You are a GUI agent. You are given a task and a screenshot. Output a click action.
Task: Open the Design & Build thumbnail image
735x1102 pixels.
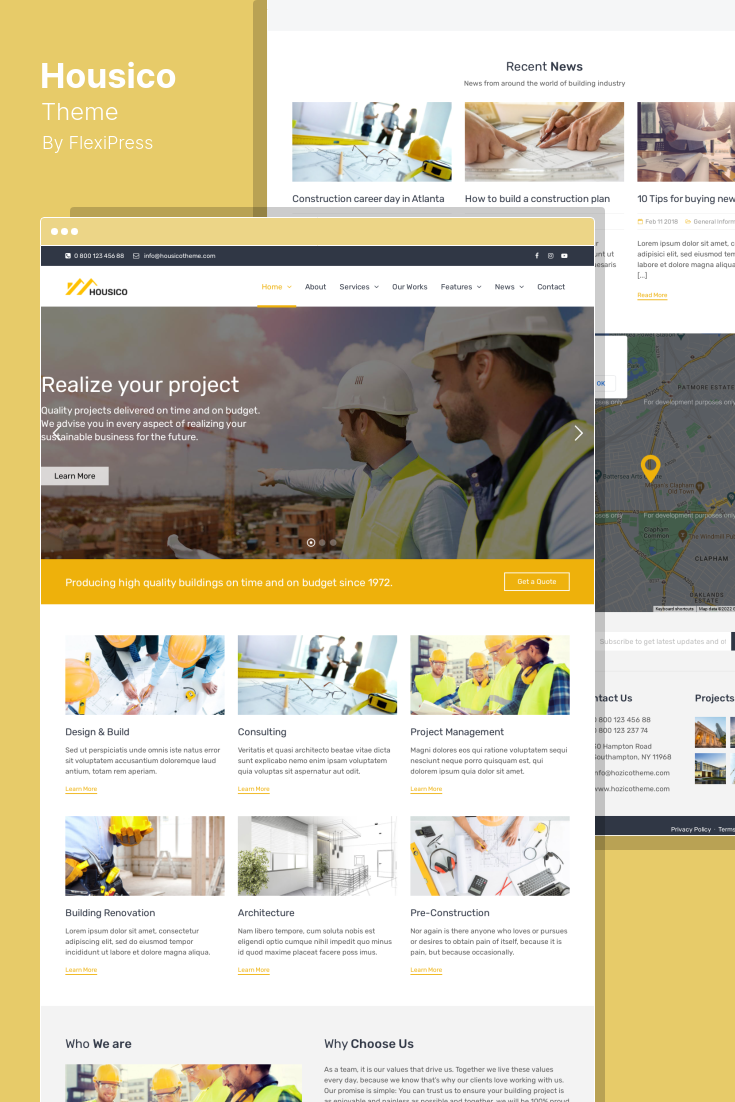point(145,675)
